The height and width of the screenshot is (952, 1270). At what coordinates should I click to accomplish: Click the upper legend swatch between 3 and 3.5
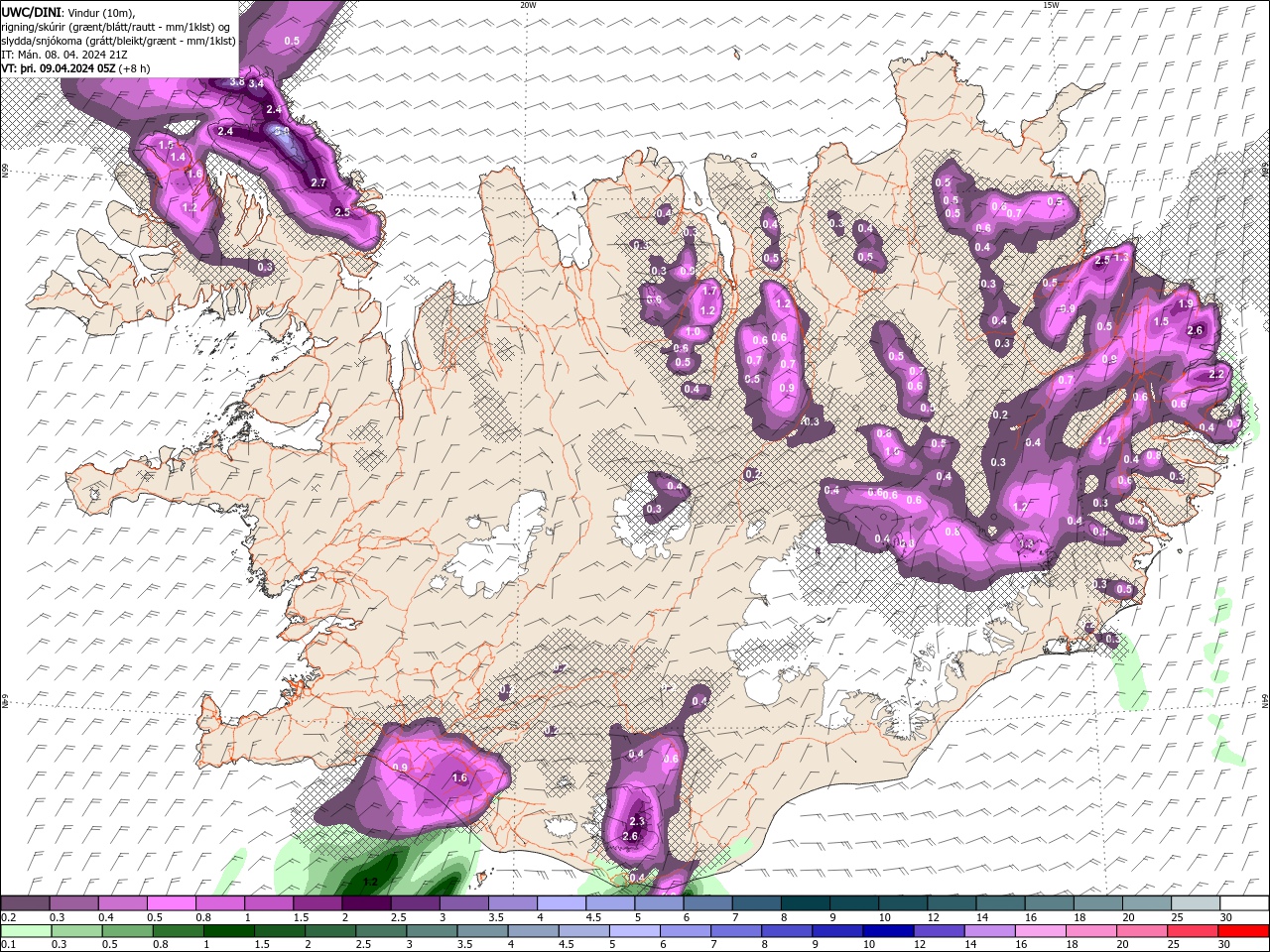coord(464,903)
